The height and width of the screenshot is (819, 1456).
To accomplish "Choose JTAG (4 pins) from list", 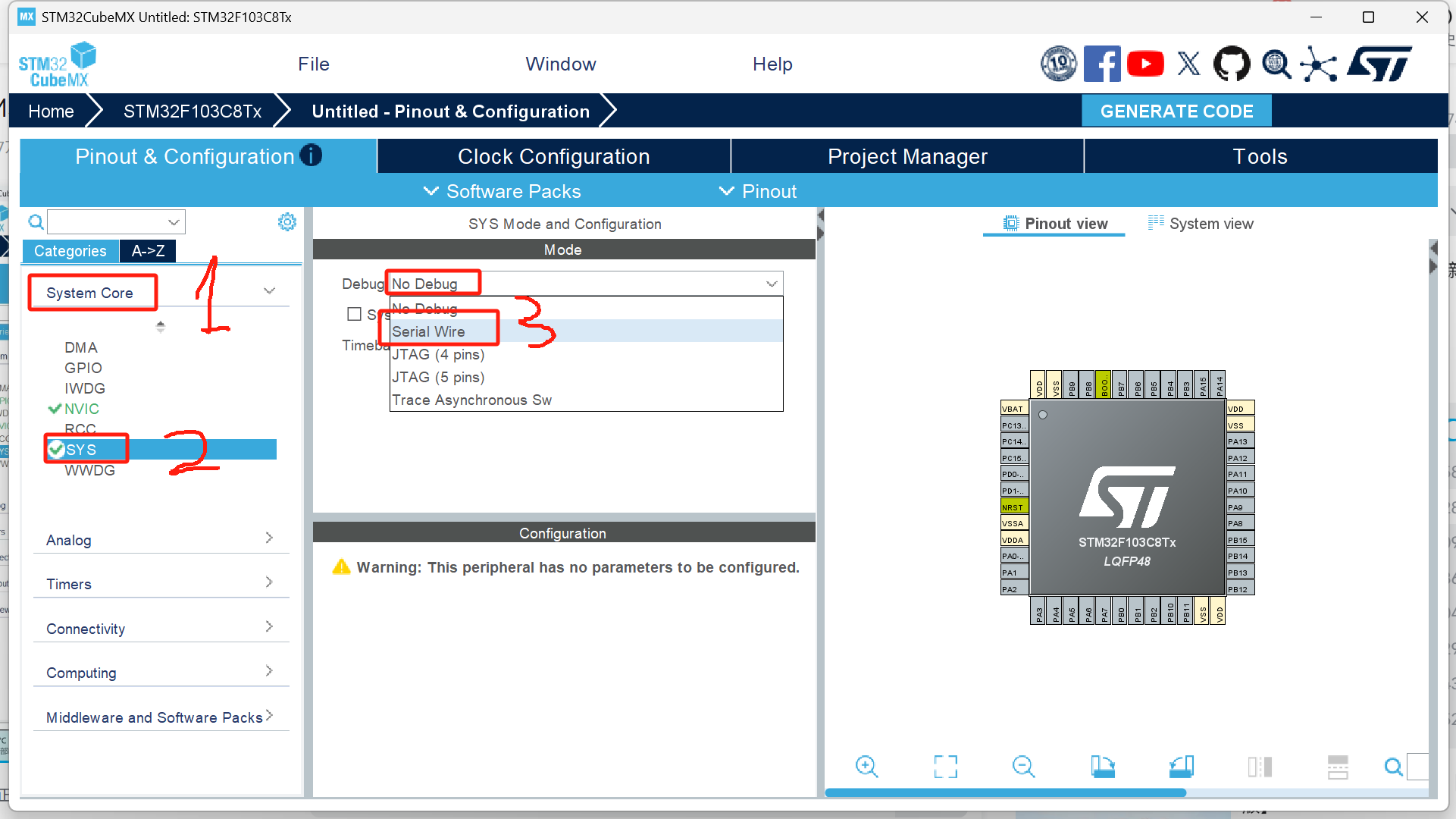I will 438,354.
